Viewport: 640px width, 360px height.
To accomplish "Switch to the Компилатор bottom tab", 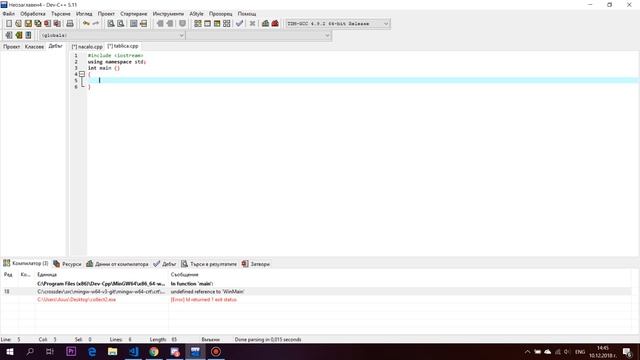I will click(26, 264).
